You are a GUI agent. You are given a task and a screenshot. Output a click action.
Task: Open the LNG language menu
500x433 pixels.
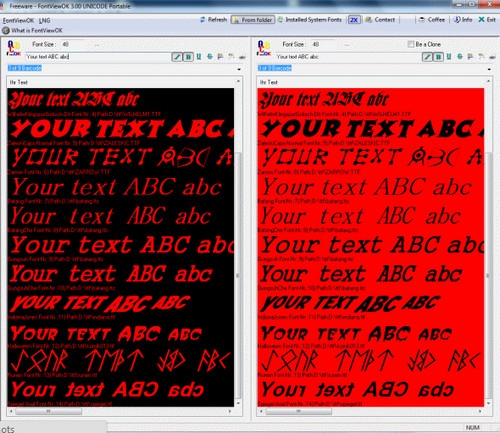point(44,20)
